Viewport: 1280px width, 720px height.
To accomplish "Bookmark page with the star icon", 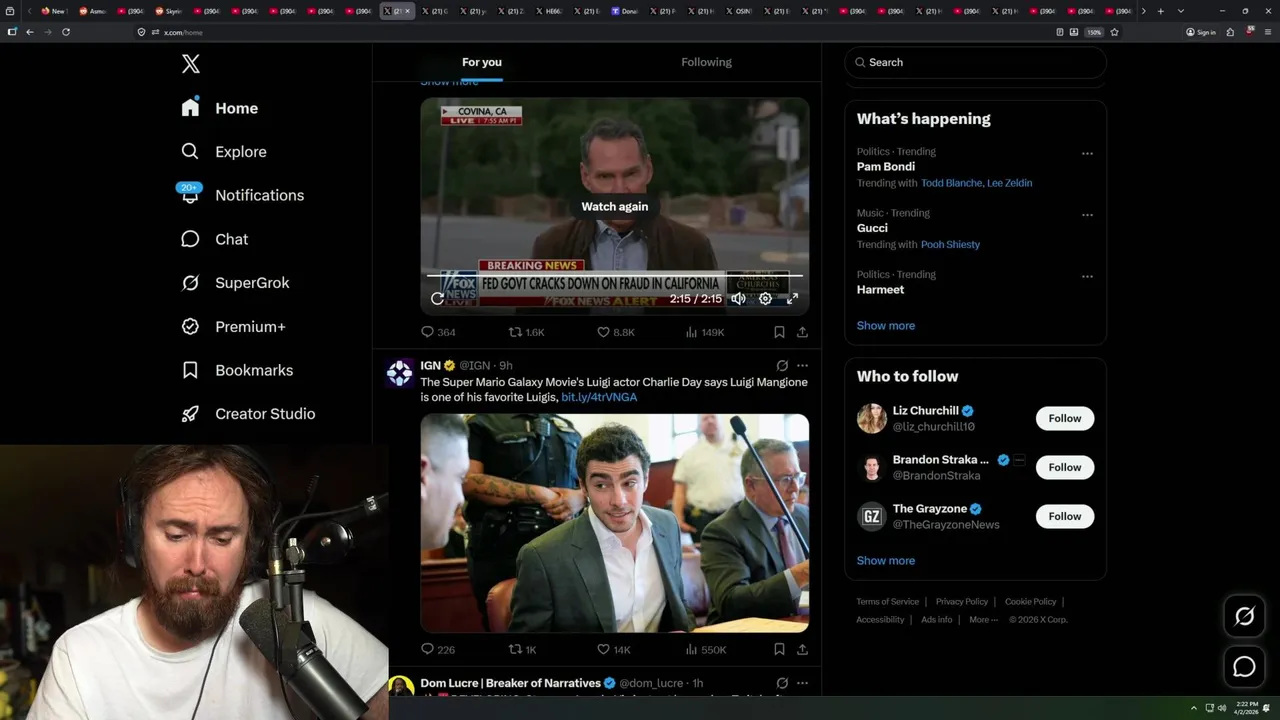I will click(x=1114, y=32).
